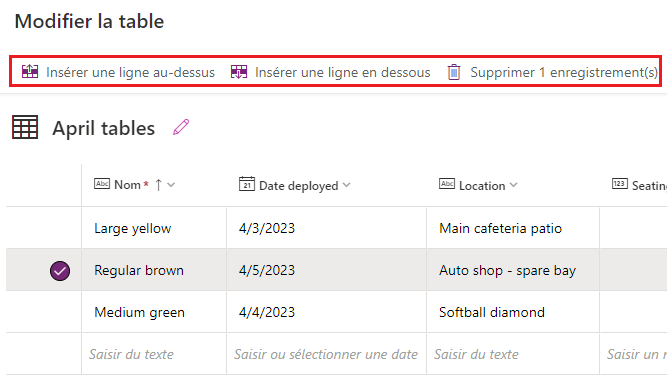Click the Location column header label
Screen dimensions: 667x387
click(482, 186)
